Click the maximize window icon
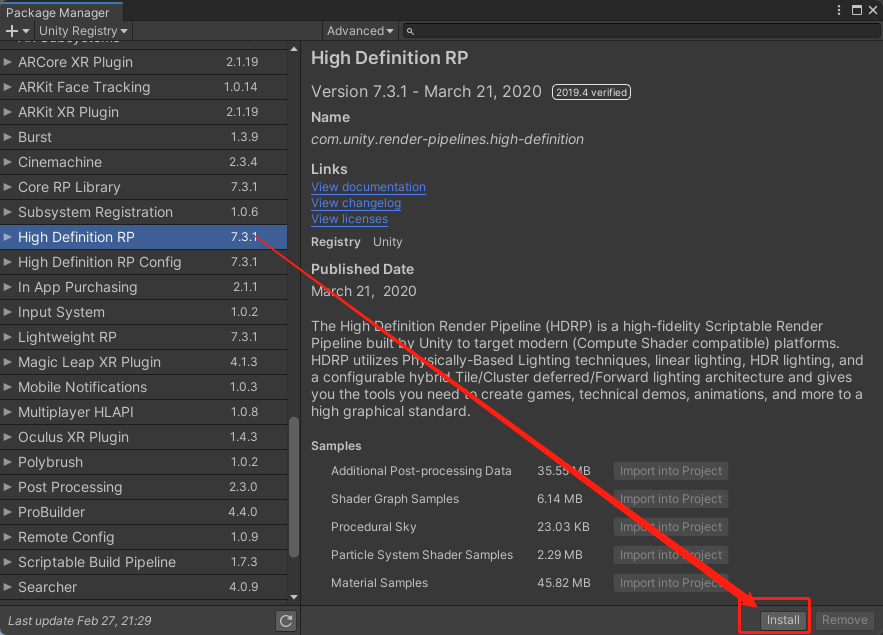 click(x=855, y=9)
